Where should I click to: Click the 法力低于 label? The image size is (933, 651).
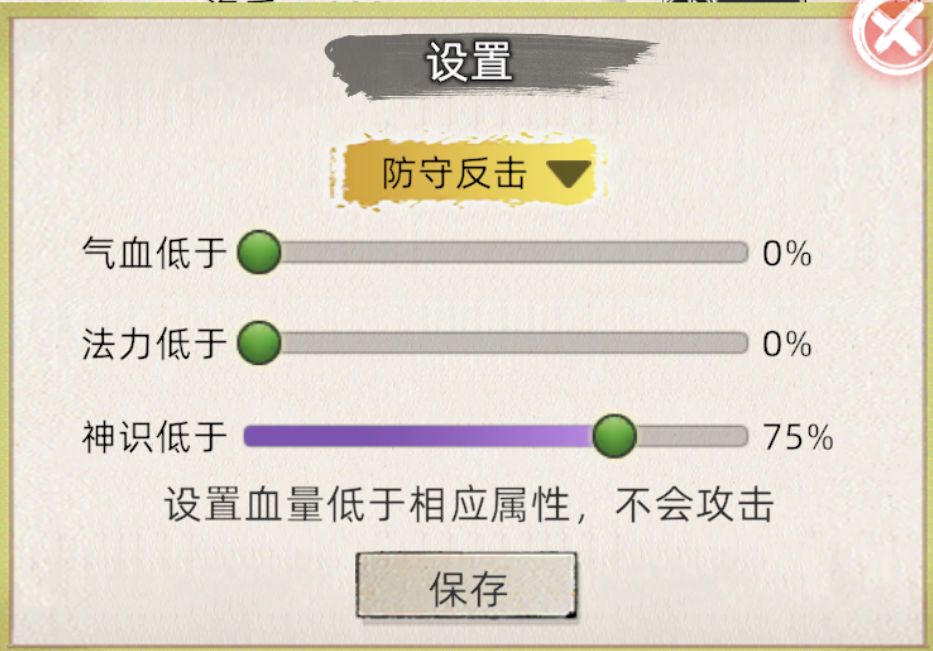click(x=155, y=344)
